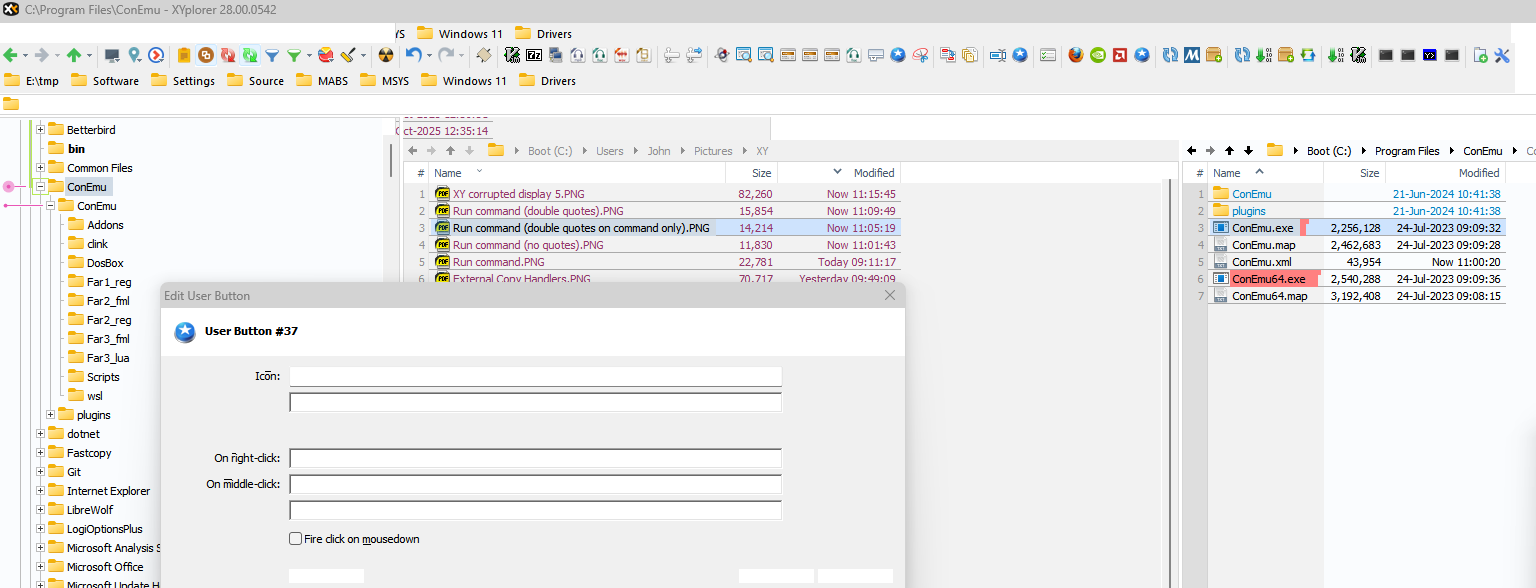This screenshot has height=588, width=1536.
Task: Click the red AMD toolbar icon
Action: (x=1120, y=56)
